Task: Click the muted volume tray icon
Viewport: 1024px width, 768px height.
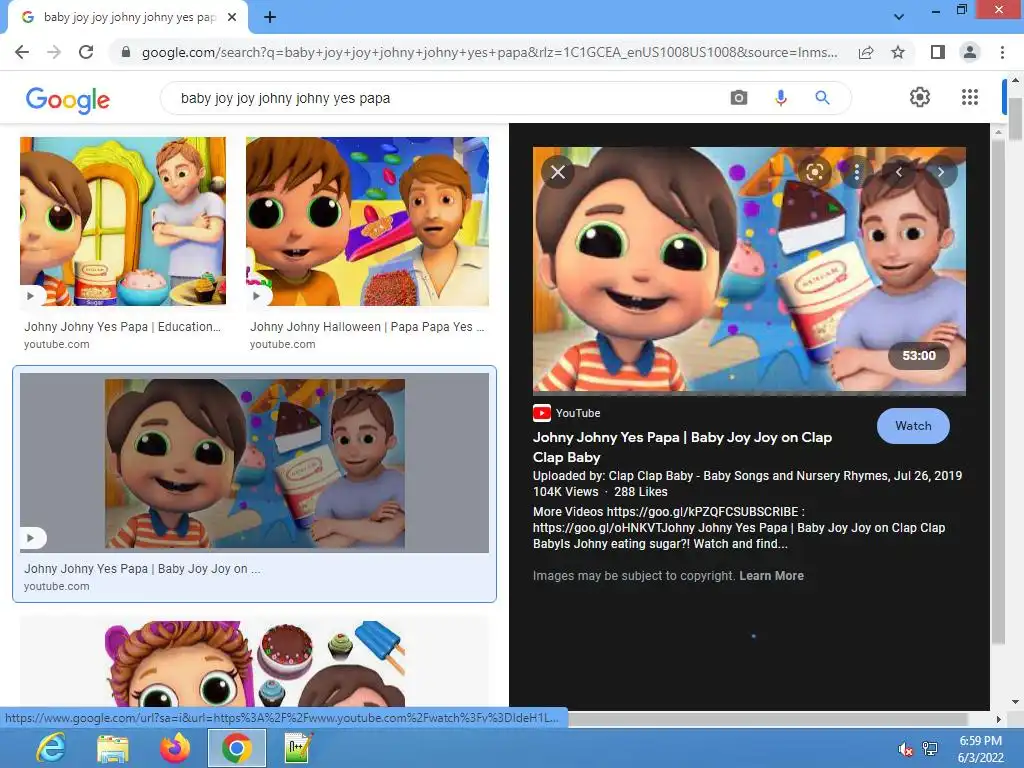Action: (905, 749)
